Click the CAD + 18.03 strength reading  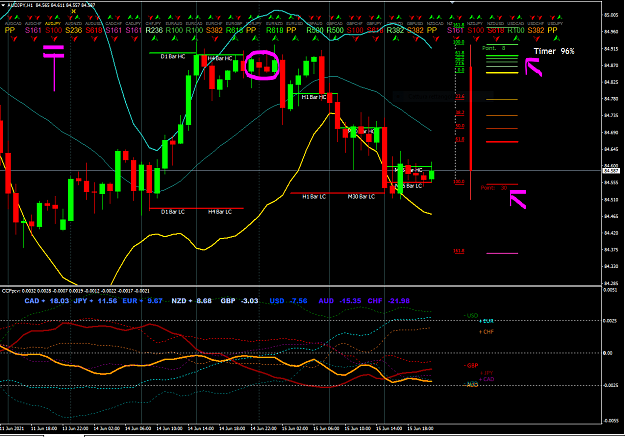pos(47,301)
